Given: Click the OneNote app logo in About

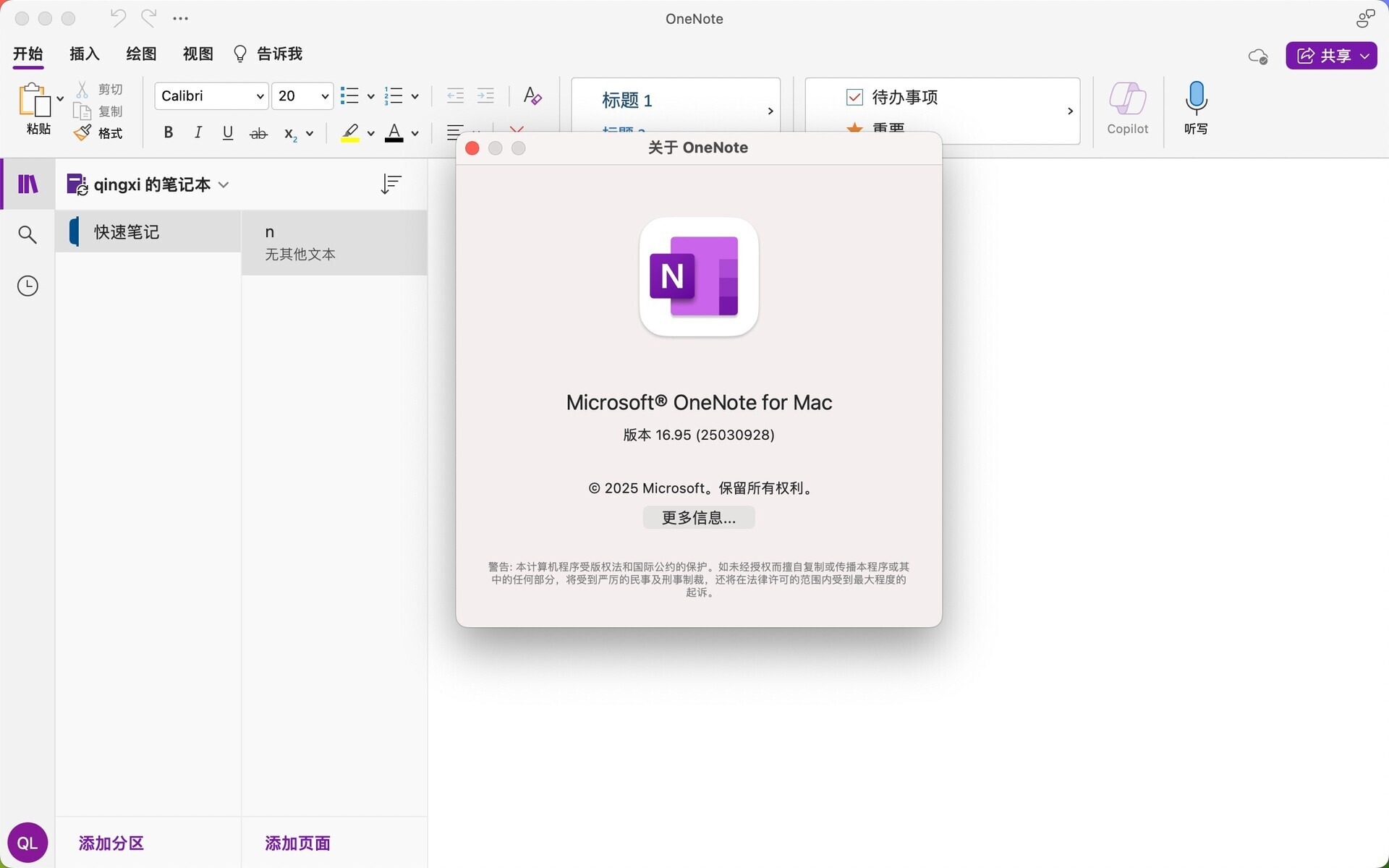Looking at the screenshot, I should coord(699,276).
